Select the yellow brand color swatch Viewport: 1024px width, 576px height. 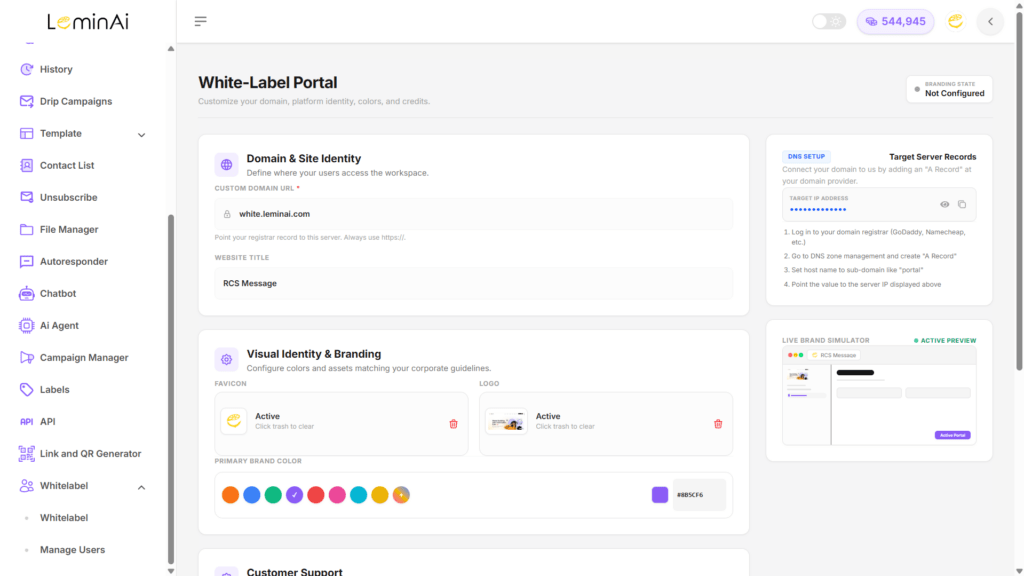pyautogui.click(x=379, y=495)
